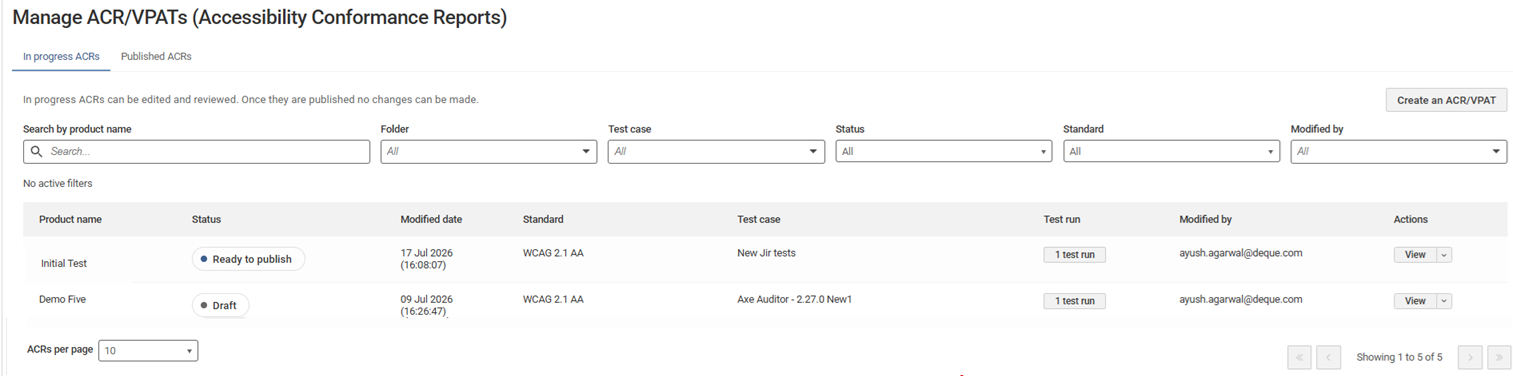
Task: Click Axe Auditor - 2.27.0 New1 cell
Action: pos(794,299)
